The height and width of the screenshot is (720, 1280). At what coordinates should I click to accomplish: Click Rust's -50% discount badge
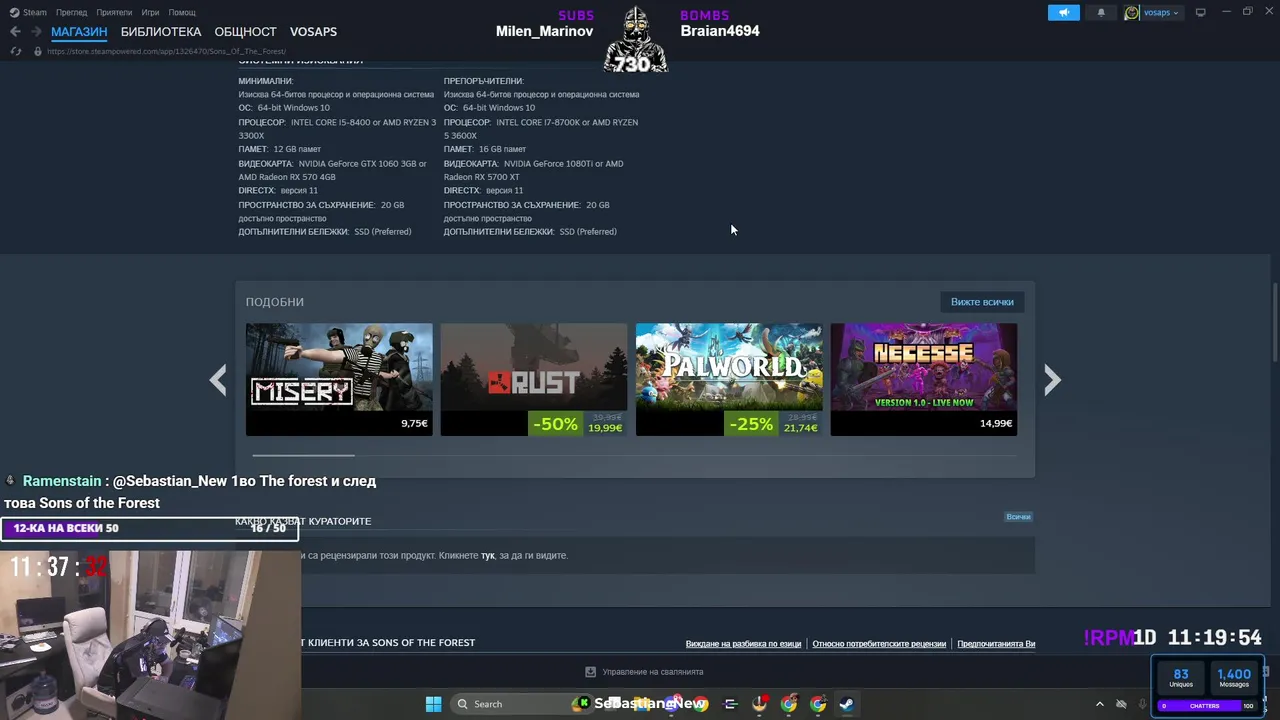point(555,424)
